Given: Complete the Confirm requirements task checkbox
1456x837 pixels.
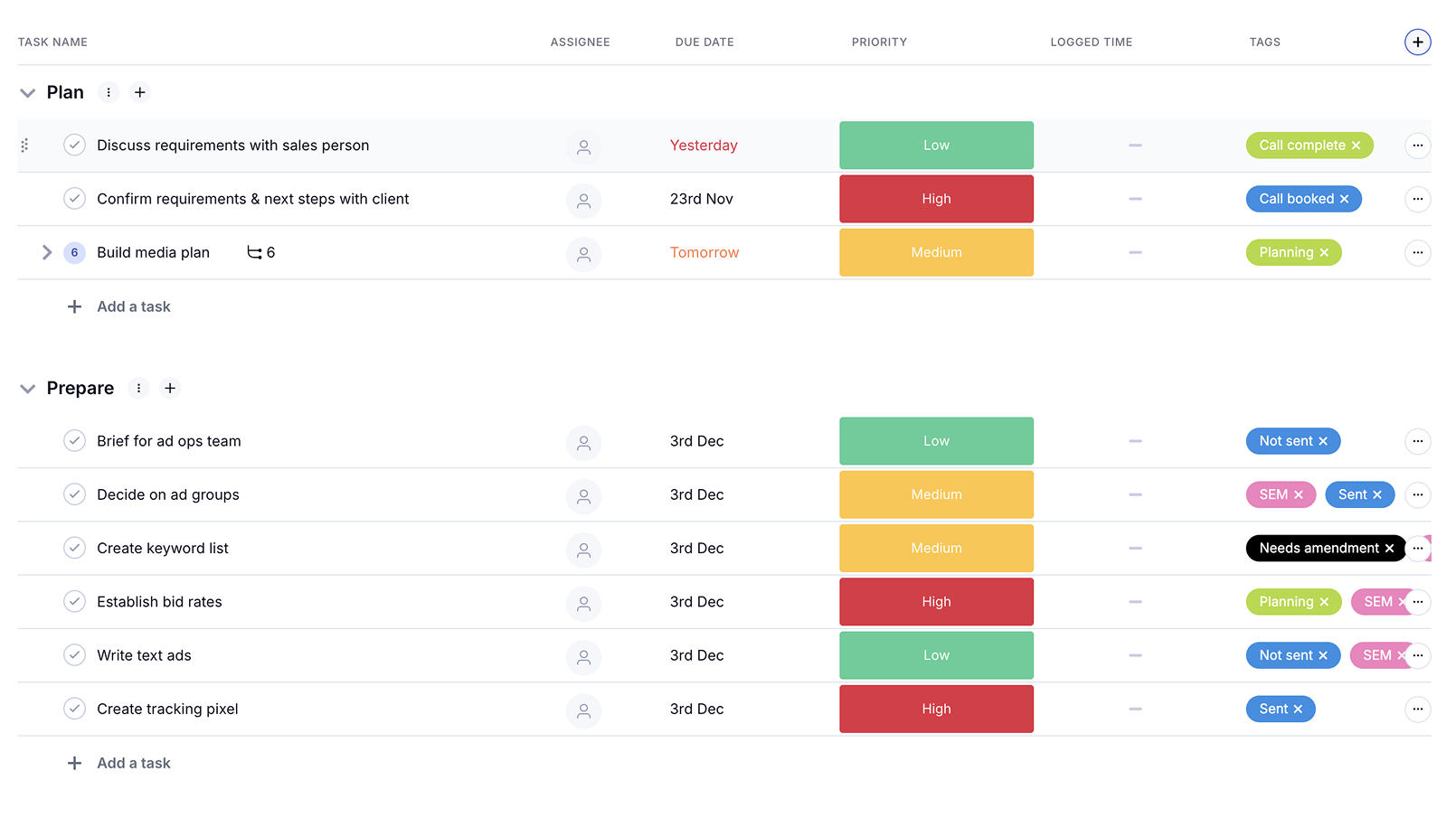Looking at the screenshot, I should [x=74, y=199].
